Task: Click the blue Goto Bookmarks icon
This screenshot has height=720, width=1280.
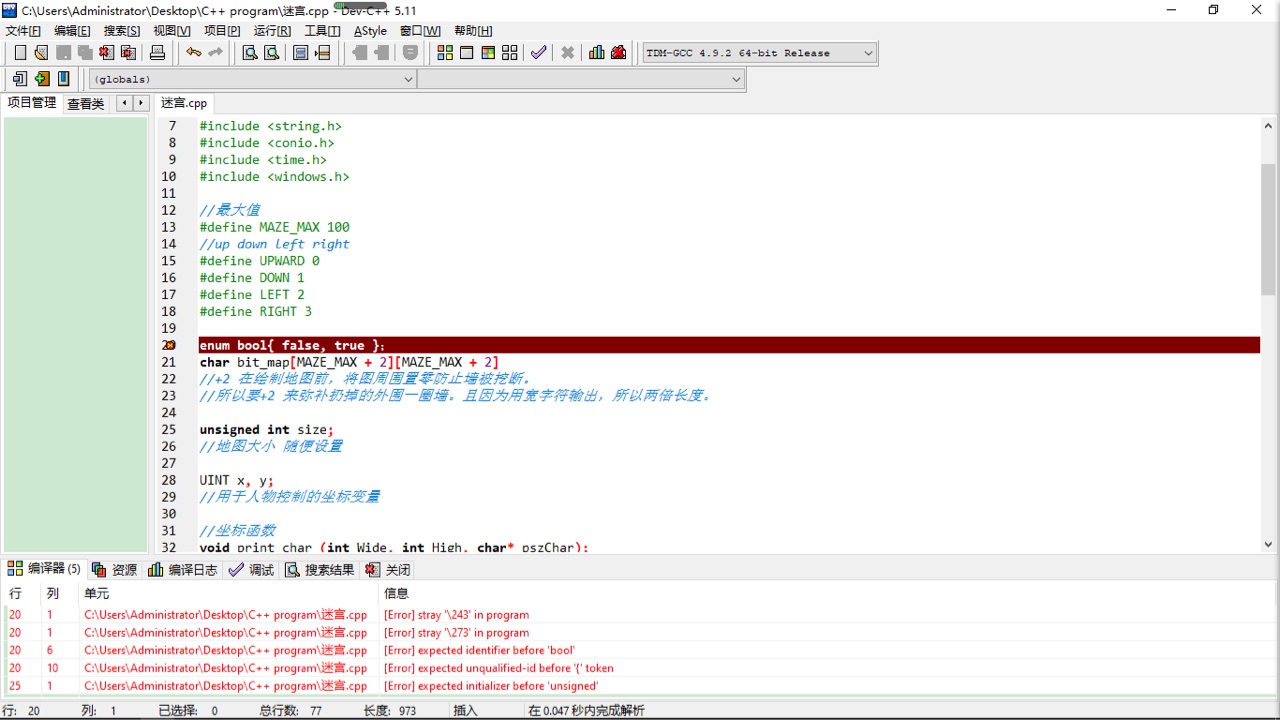Action: click(63, 79)
